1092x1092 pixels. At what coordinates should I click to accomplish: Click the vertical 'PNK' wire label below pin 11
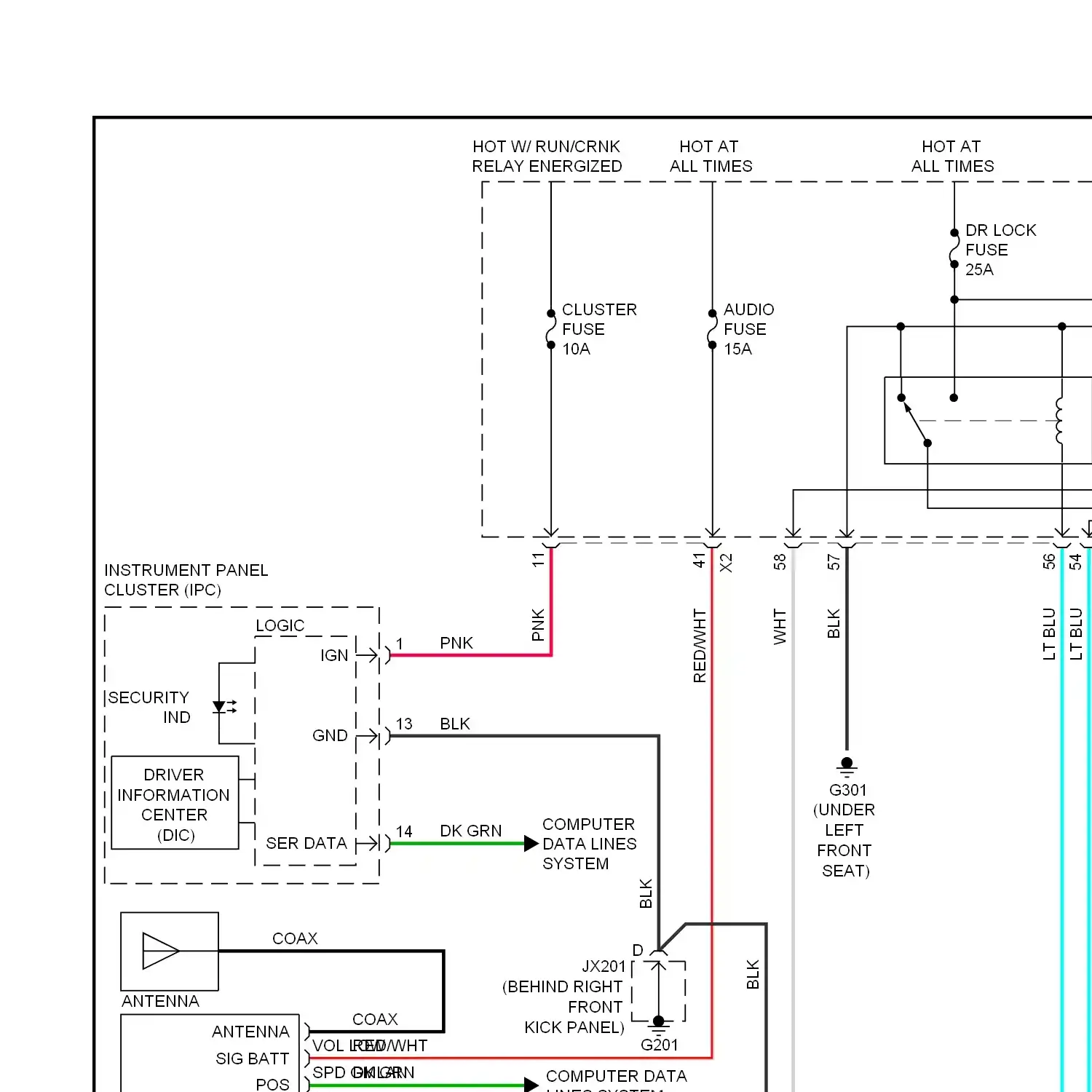click(538, 625)
